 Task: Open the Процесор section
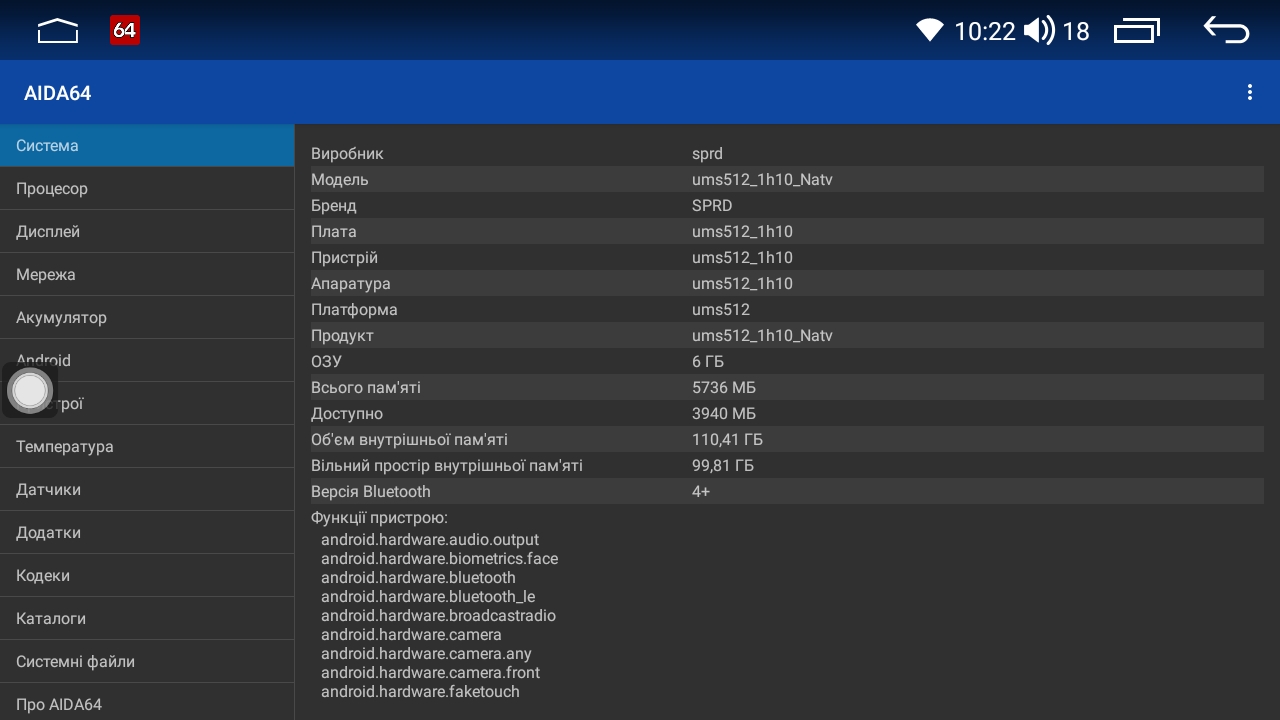click(147, 189)
